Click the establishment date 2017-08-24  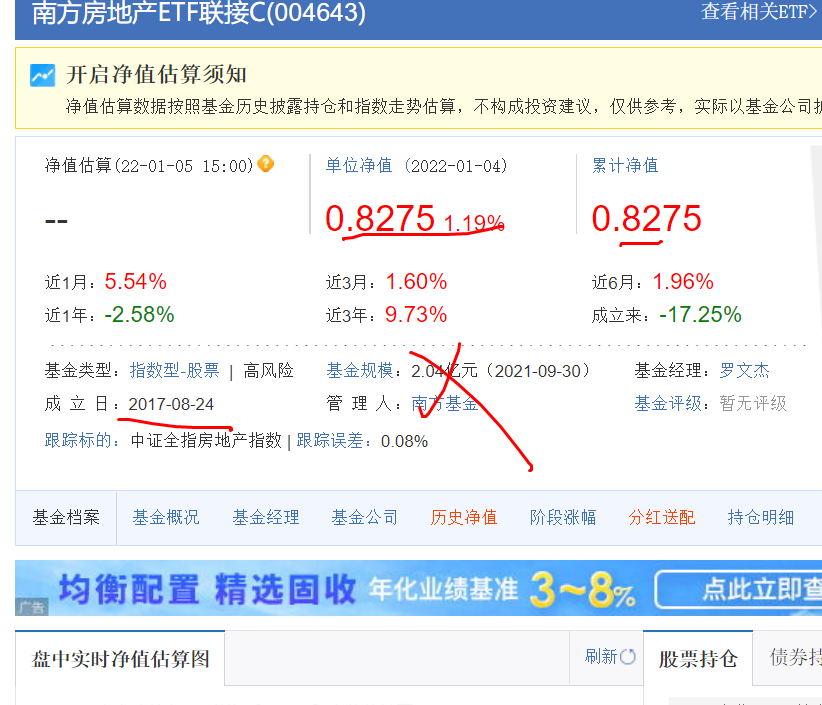[x=171, y=404]
